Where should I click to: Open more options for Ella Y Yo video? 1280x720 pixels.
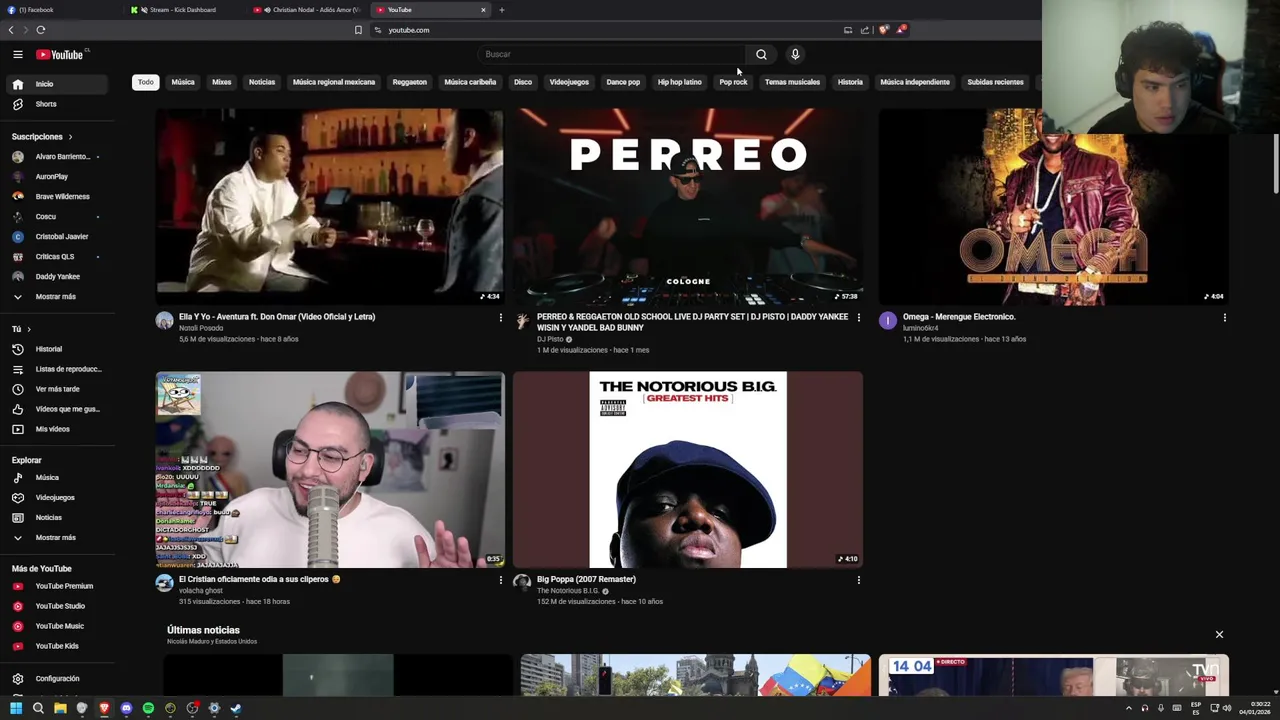coord(501,318)
